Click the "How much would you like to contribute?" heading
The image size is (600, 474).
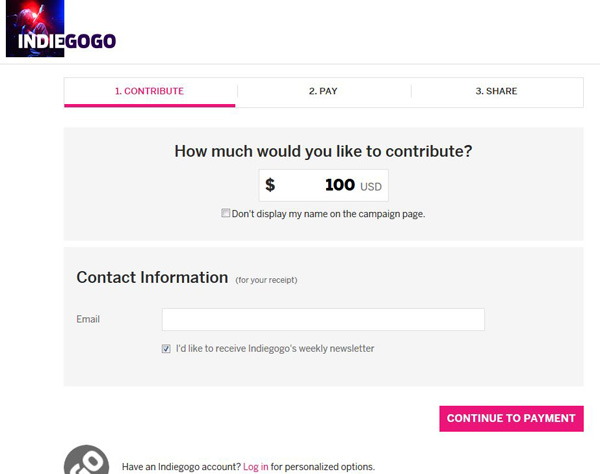[x=323, y=151]
